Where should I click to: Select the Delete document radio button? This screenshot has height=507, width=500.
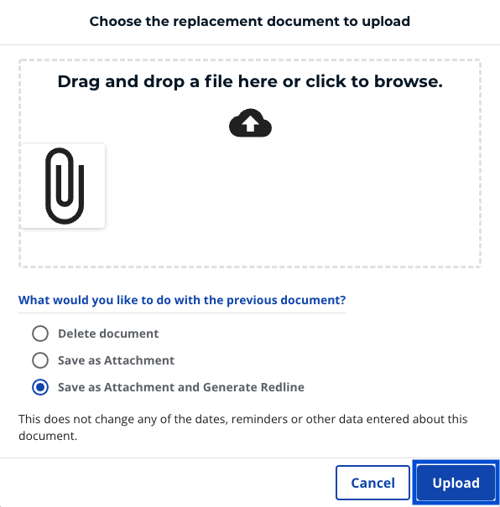[x=40, y=333]
